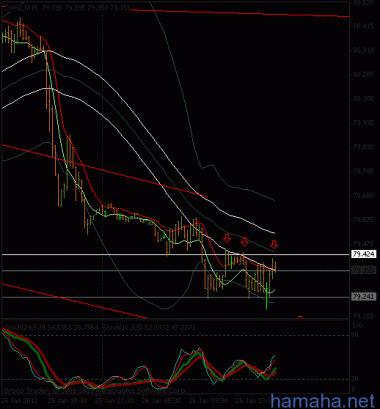Click the Broco Trader copyright text

(95, 391)
